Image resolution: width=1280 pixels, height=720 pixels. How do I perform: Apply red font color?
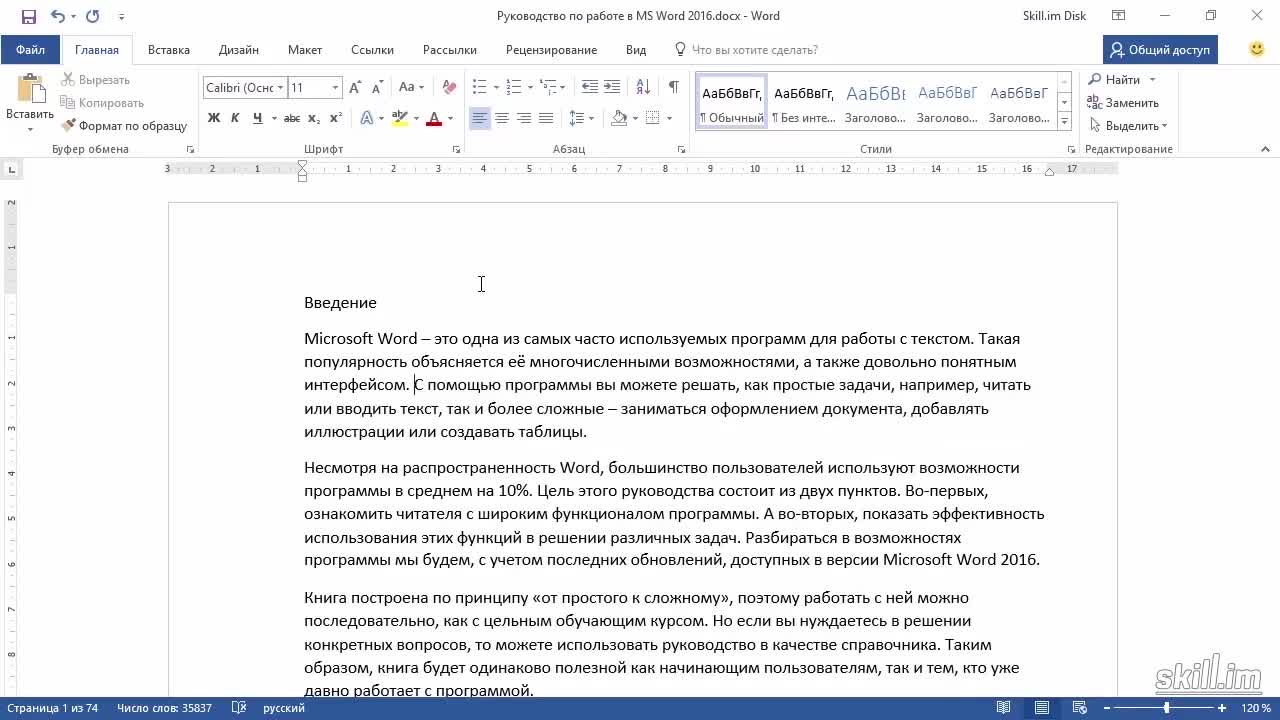434,118
